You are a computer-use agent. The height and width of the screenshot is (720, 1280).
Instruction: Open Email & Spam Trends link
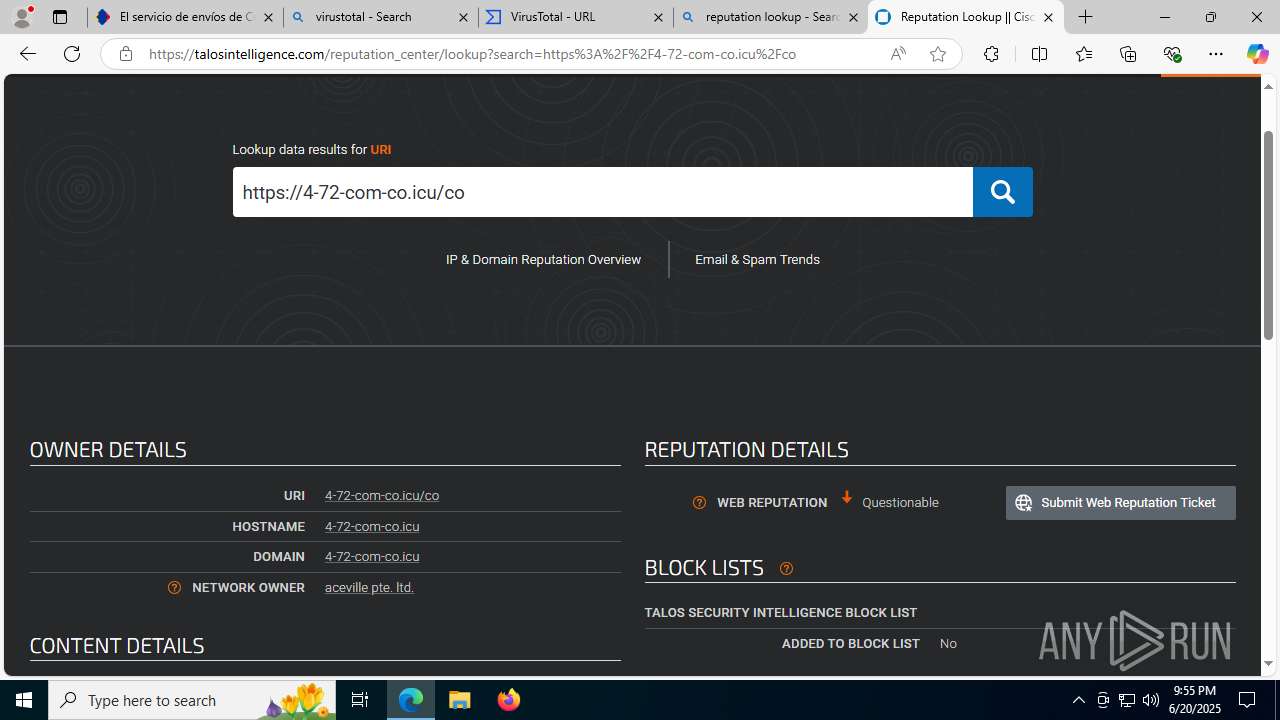click(757, 260)
